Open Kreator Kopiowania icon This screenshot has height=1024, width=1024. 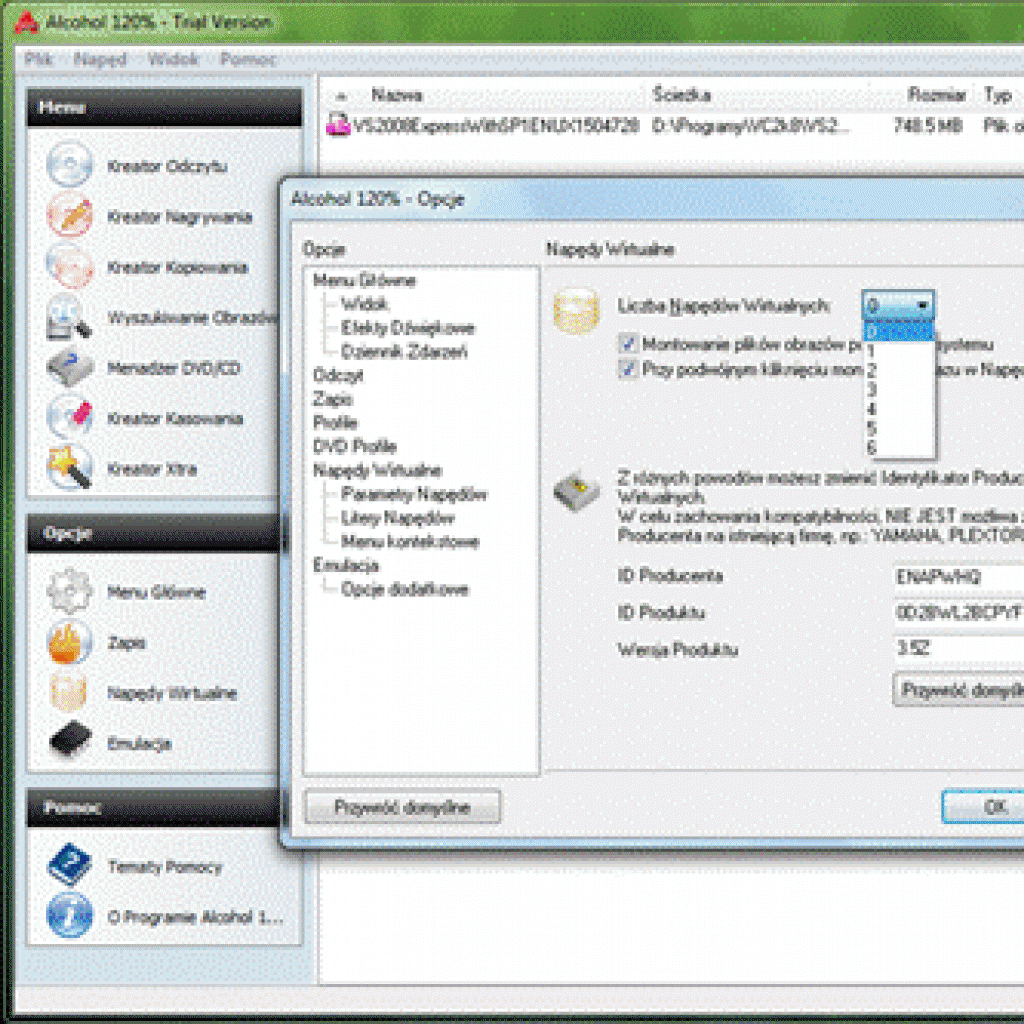pyautogui.click(x=71, y=267)
